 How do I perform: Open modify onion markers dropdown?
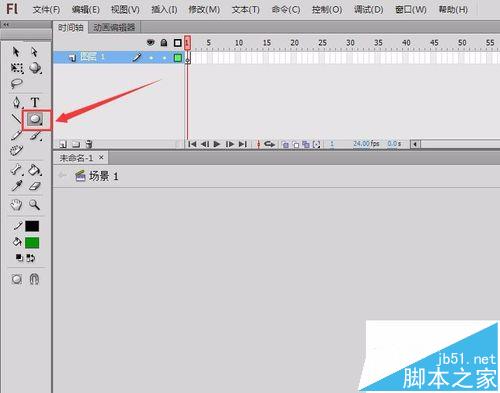(316, 144)
